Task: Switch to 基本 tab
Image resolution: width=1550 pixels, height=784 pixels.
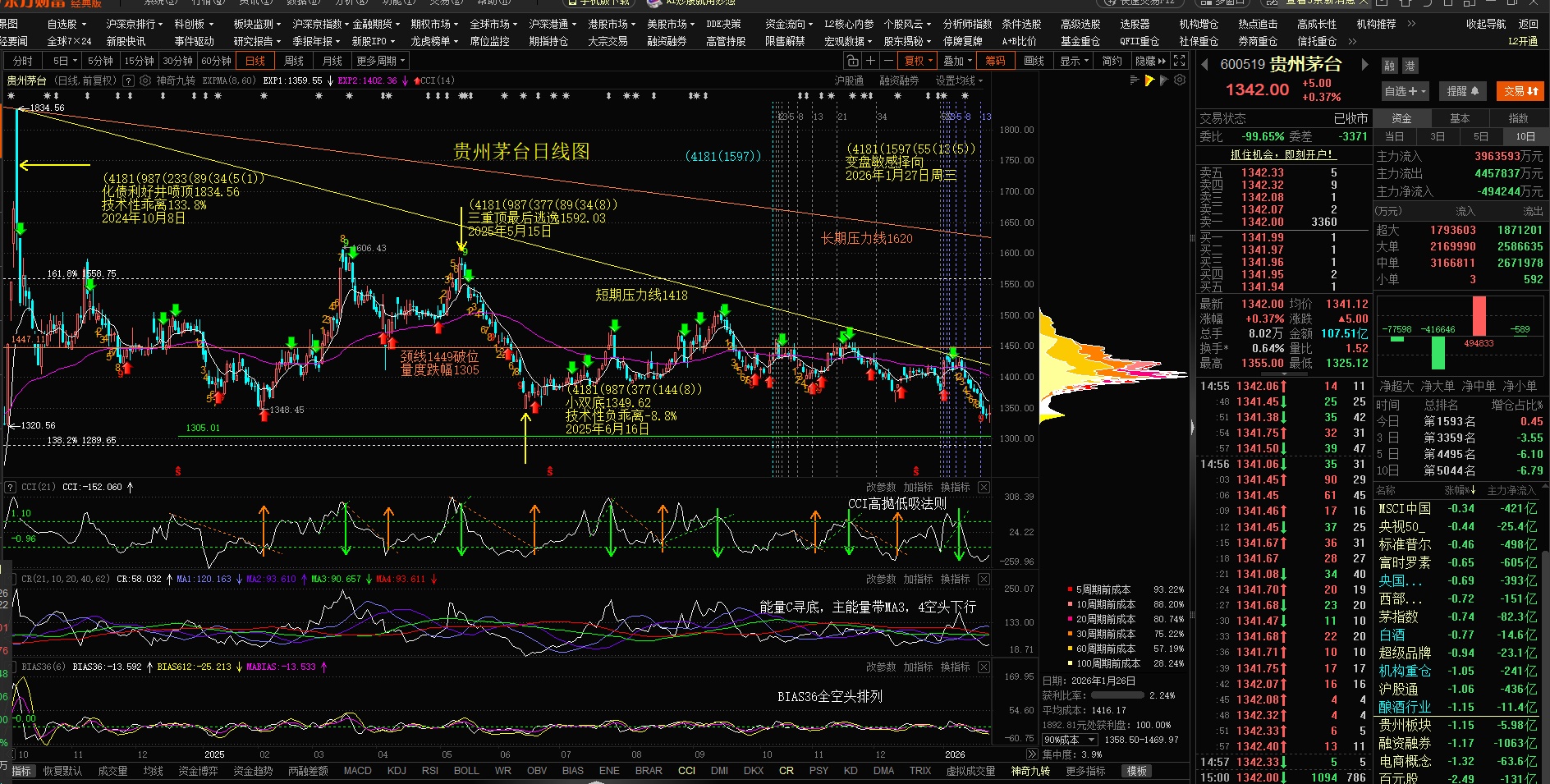Action: 1460,118
